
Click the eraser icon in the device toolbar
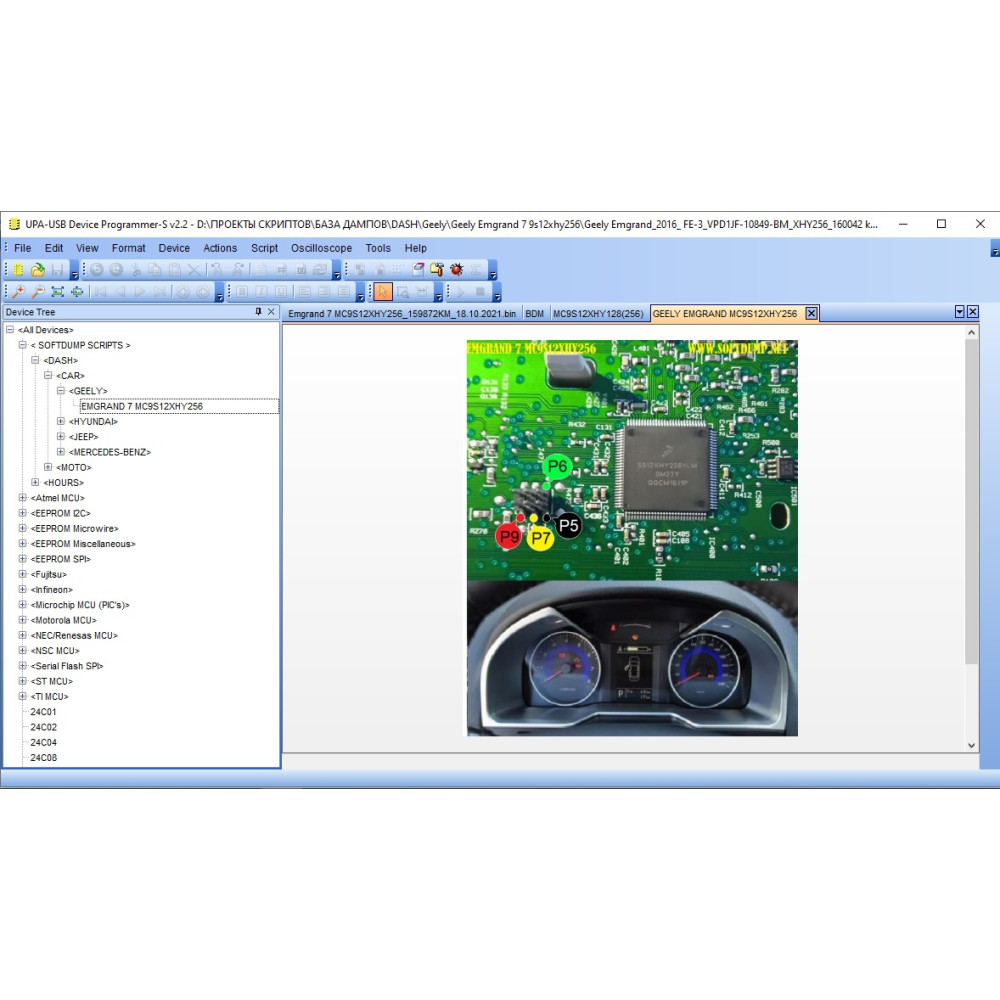(x=418, y=270)
